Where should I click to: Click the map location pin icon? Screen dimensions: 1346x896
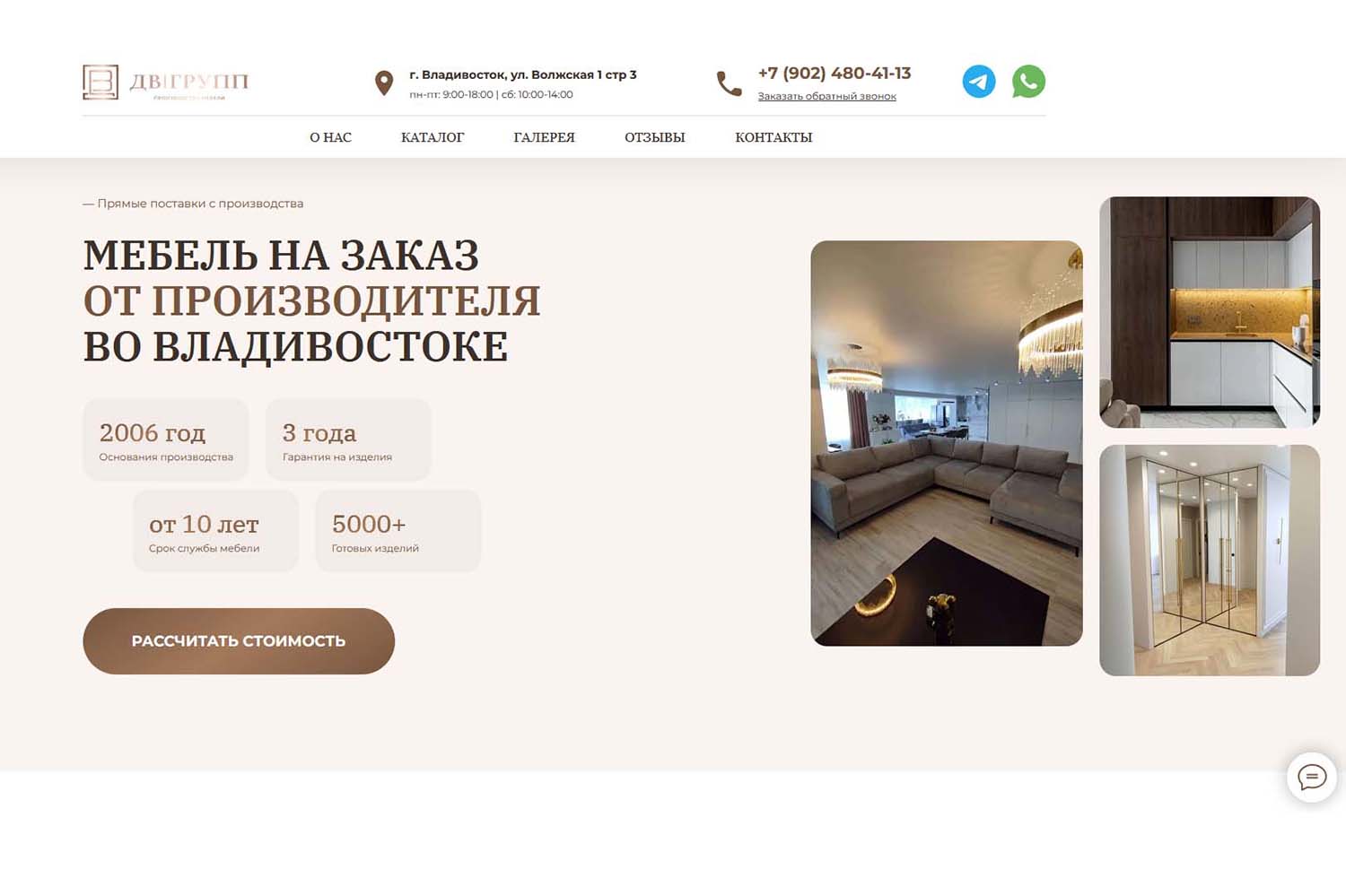click(x=384, y=83)
